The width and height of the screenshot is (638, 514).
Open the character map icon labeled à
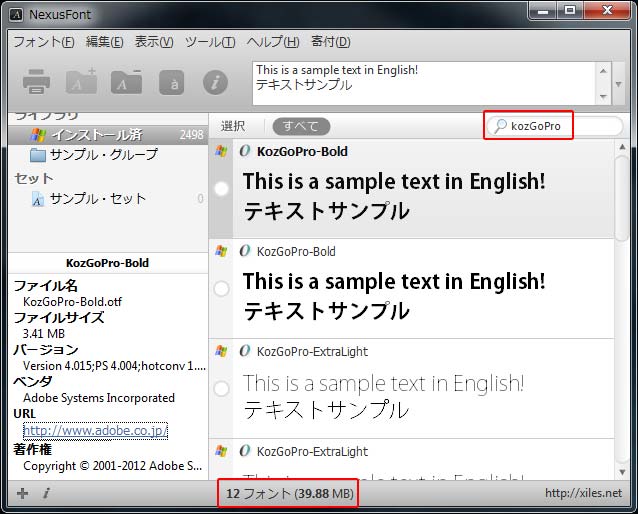tap(171, 83)
